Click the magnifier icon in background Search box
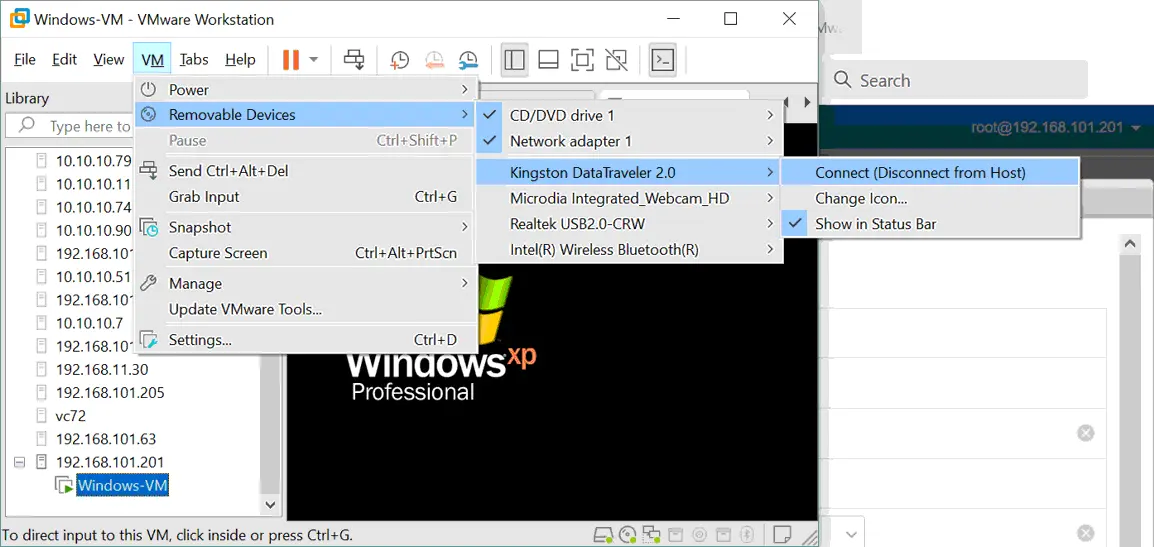1154x547 pixels. pos(843,80)
